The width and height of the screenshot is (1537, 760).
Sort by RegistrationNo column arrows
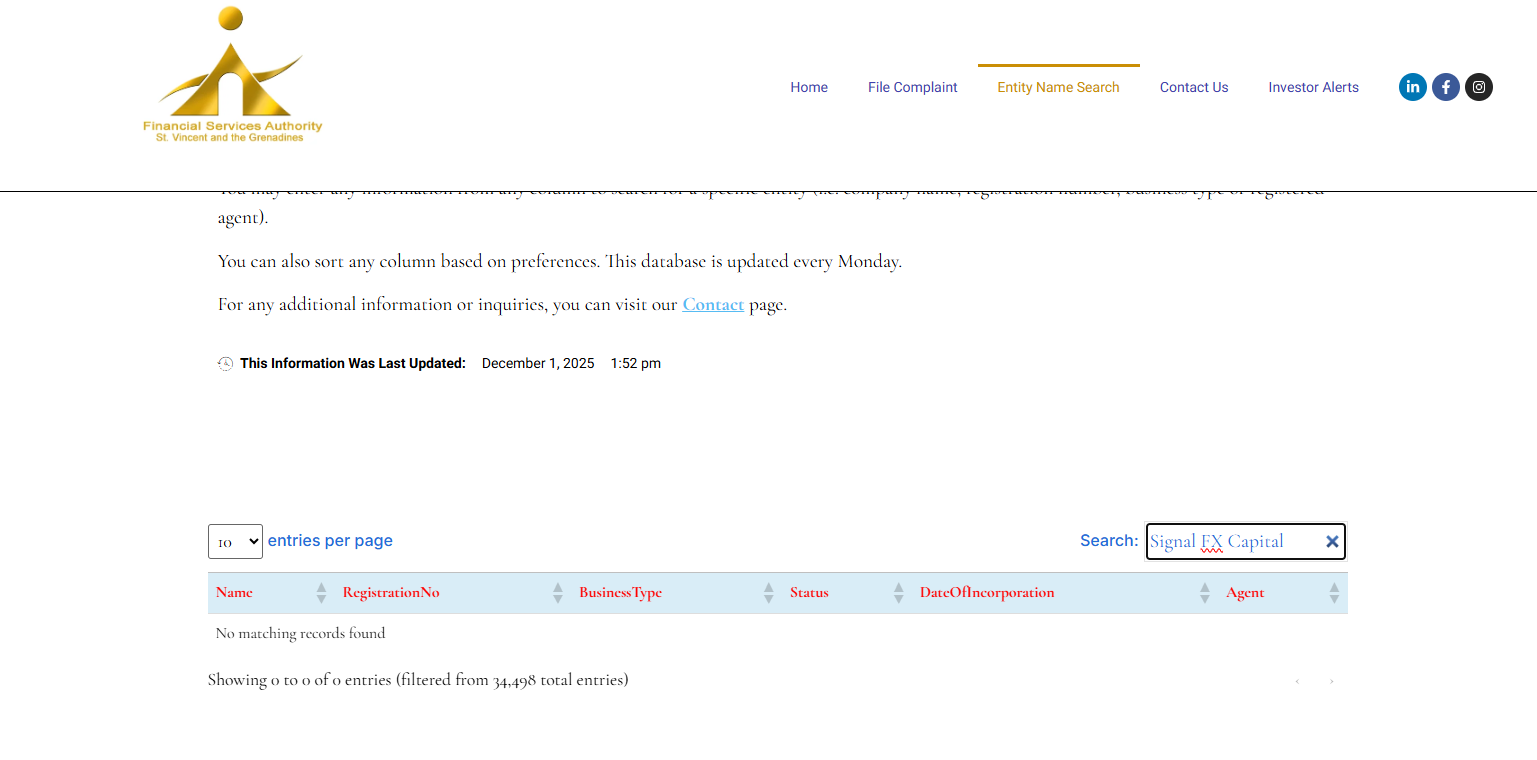(558, 593)
